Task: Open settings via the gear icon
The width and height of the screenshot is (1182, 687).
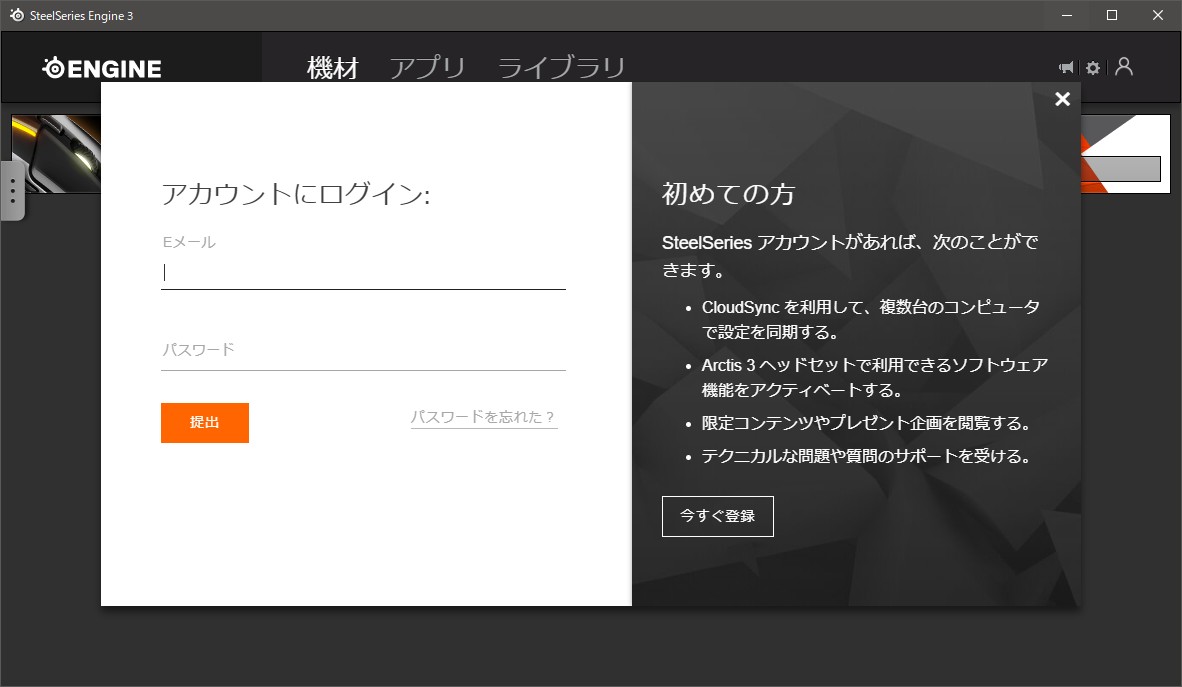Action: pos(1093,68)
